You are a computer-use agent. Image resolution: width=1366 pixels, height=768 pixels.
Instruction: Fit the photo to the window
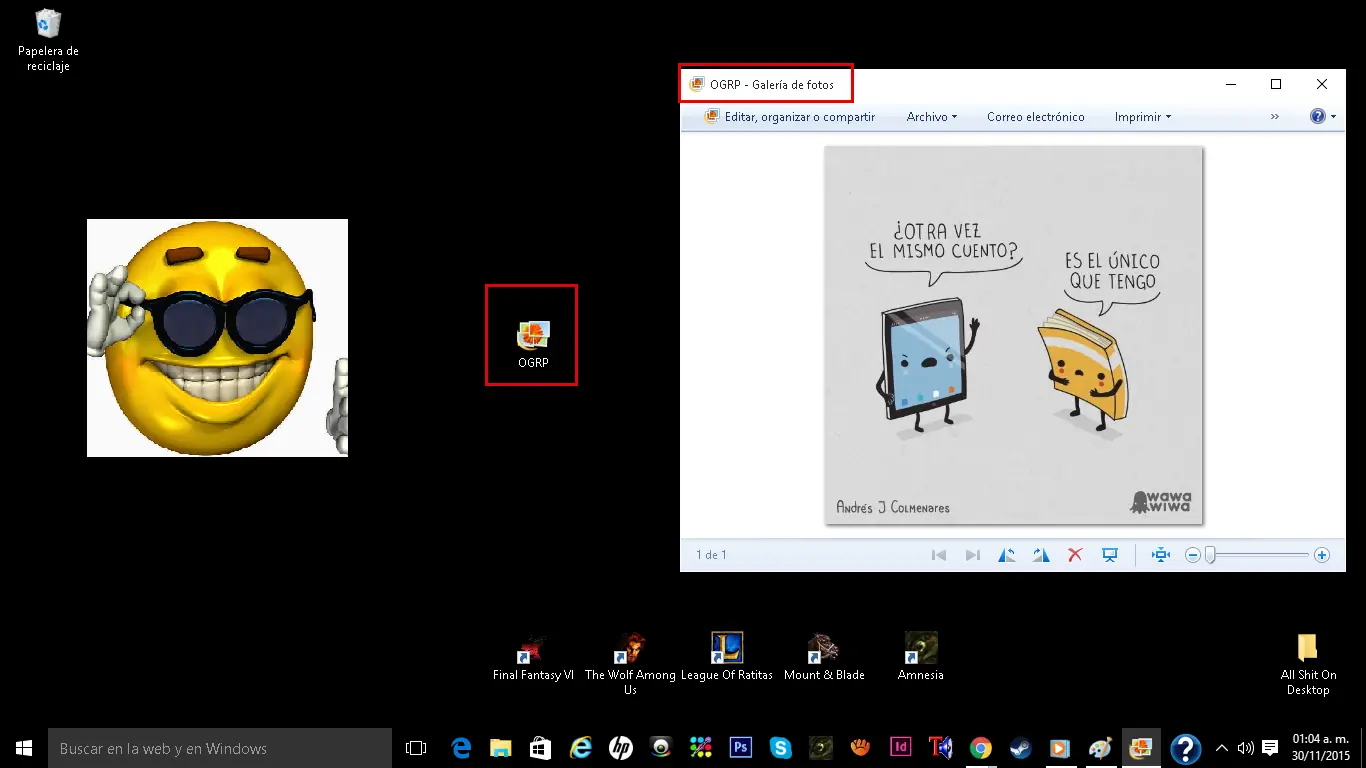1161,555
